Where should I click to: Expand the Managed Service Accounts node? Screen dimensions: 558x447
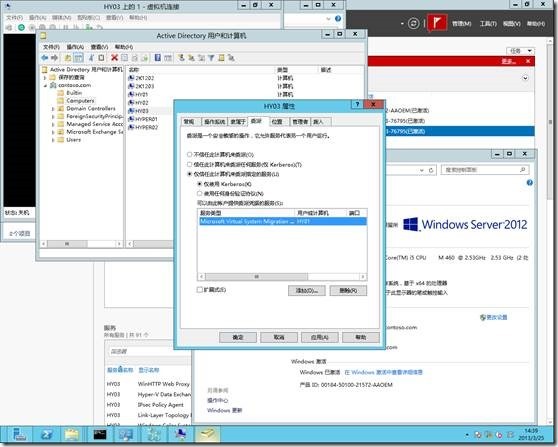(53, 124)
